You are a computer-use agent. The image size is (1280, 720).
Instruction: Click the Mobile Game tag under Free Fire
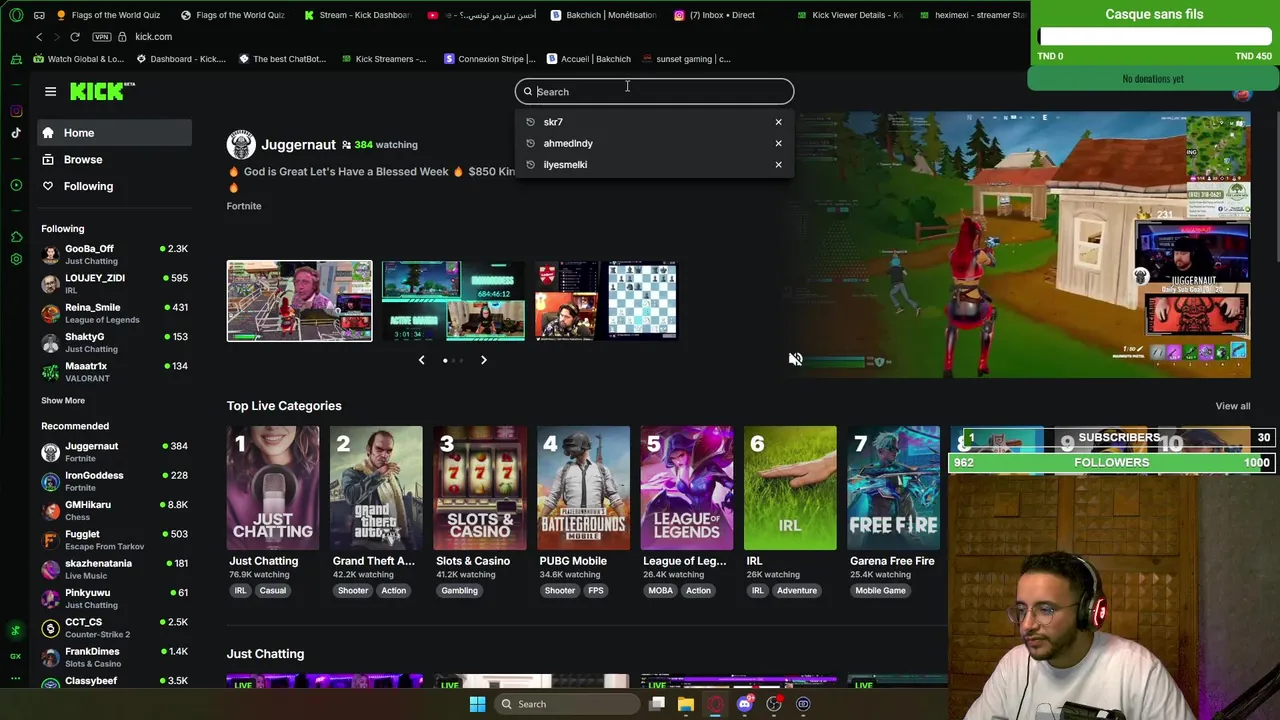(x=880, y=591)
